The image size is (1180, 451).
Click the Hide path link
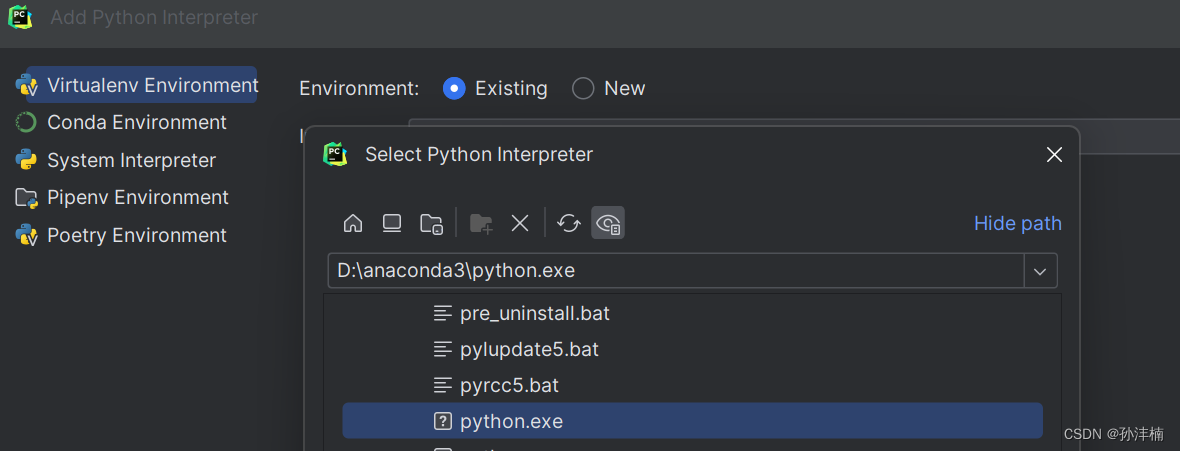(x=1017, y=223)
